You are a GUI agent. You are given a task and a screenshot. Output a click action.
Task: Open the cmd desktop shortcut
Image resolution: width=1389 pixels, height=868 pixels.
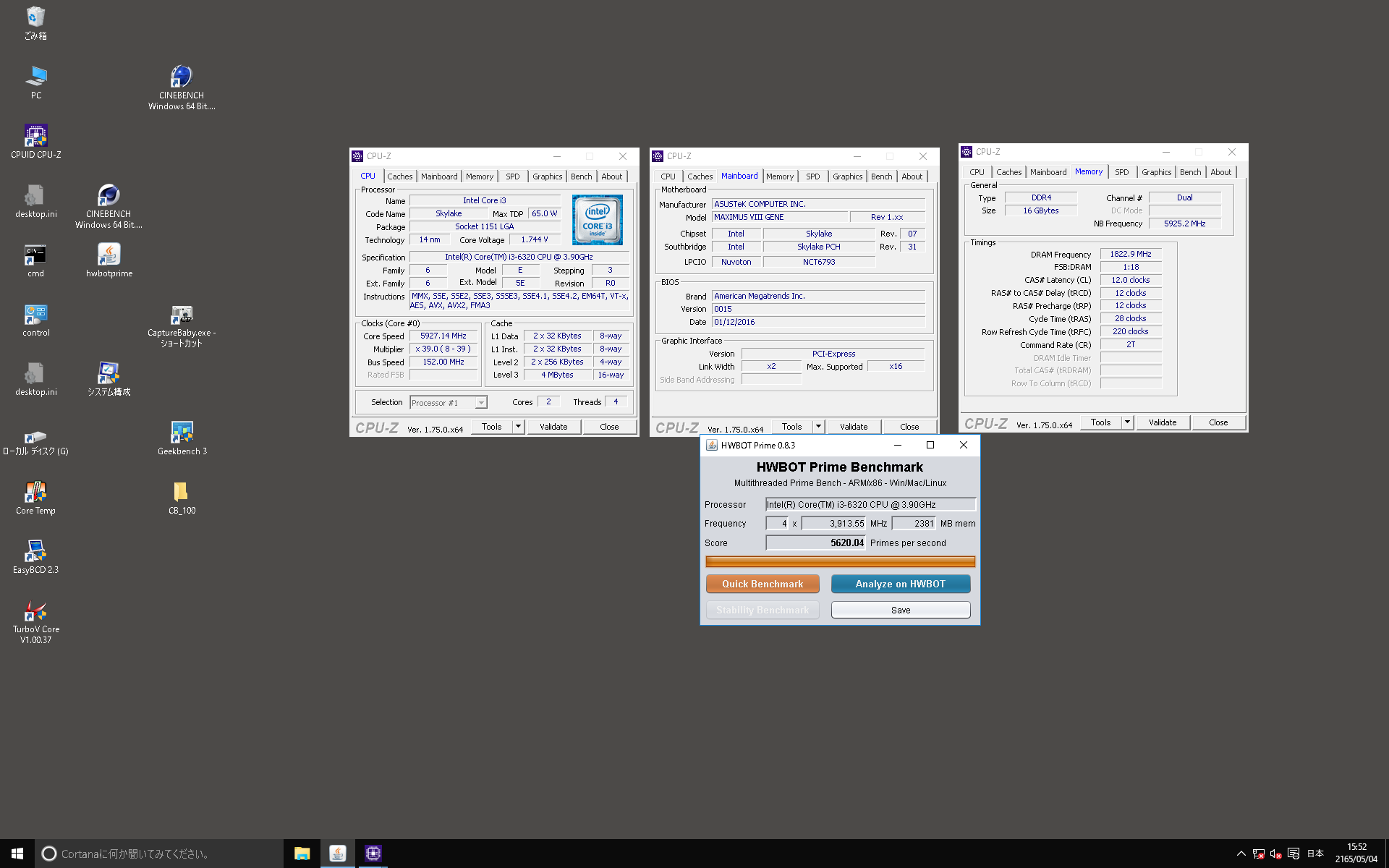[x=35, y=260]
